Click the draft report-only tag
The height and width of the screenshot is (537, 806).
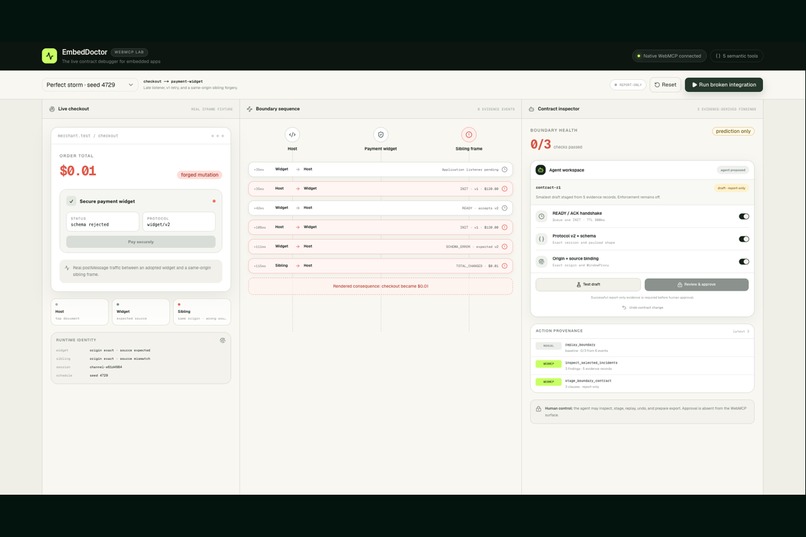731,188
